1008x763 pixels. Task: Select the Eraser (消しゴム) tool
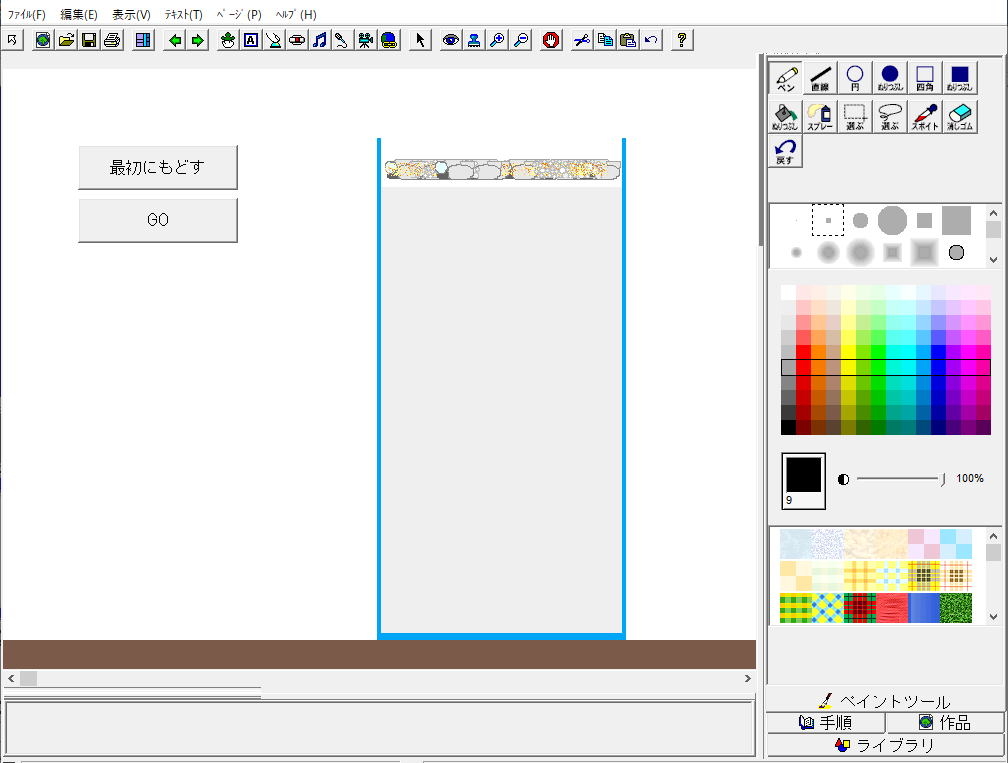click(x=959, y=117)
